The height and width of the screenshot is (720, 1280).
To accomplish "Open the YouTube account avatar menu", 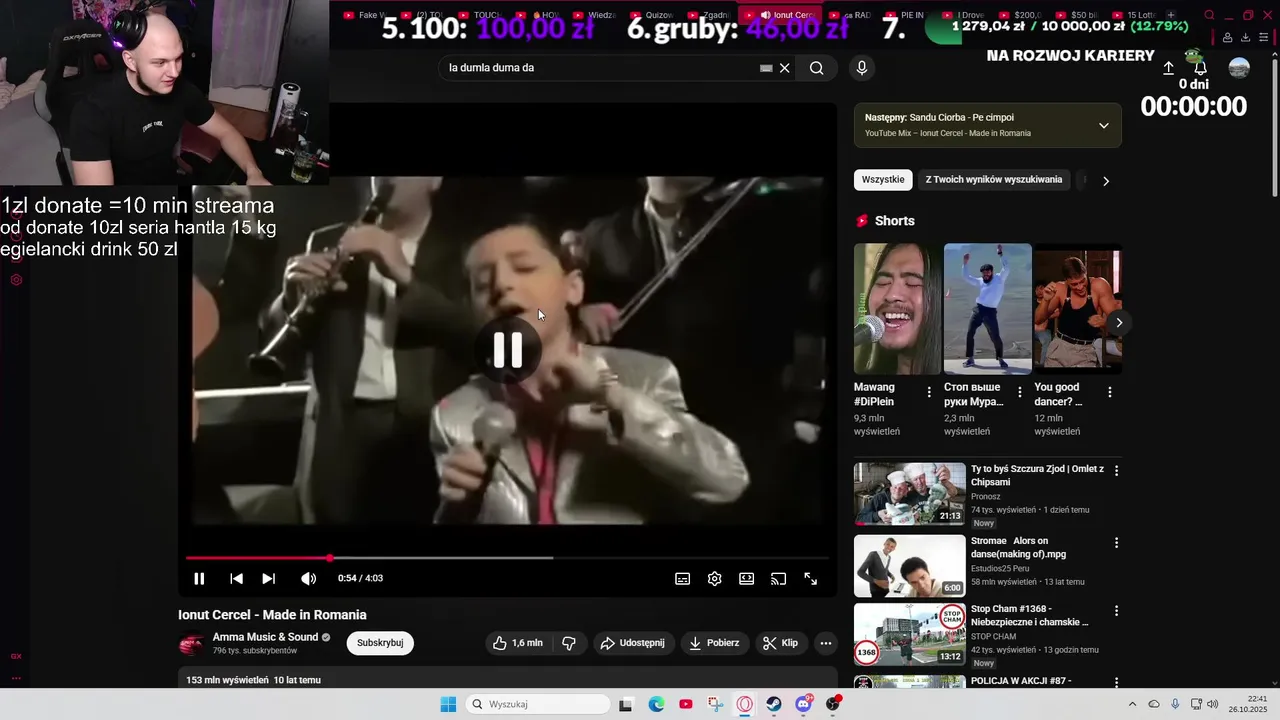I will click(x=1239, y=68).
